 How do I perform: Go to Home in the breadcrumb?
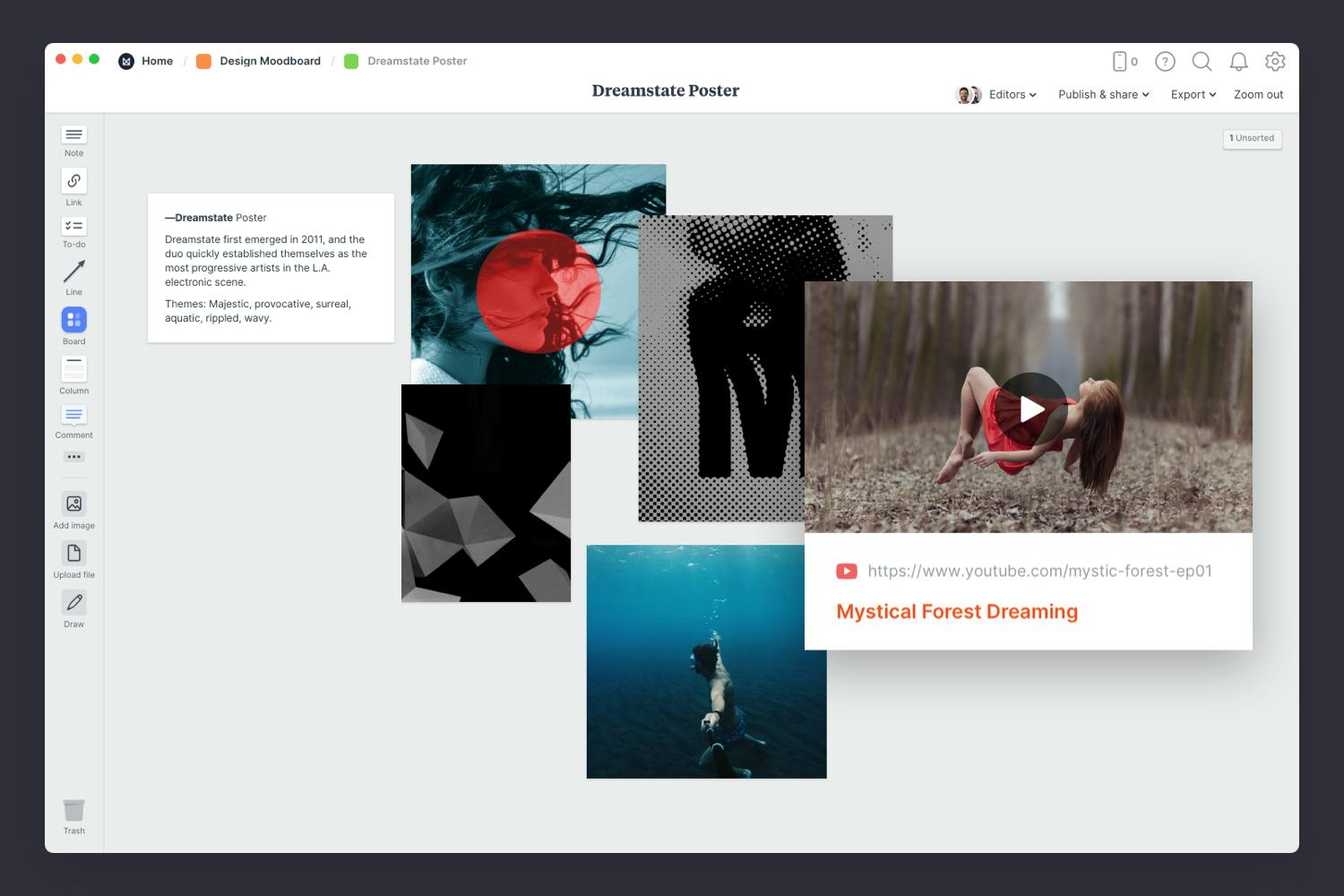[x=158, y=61]
